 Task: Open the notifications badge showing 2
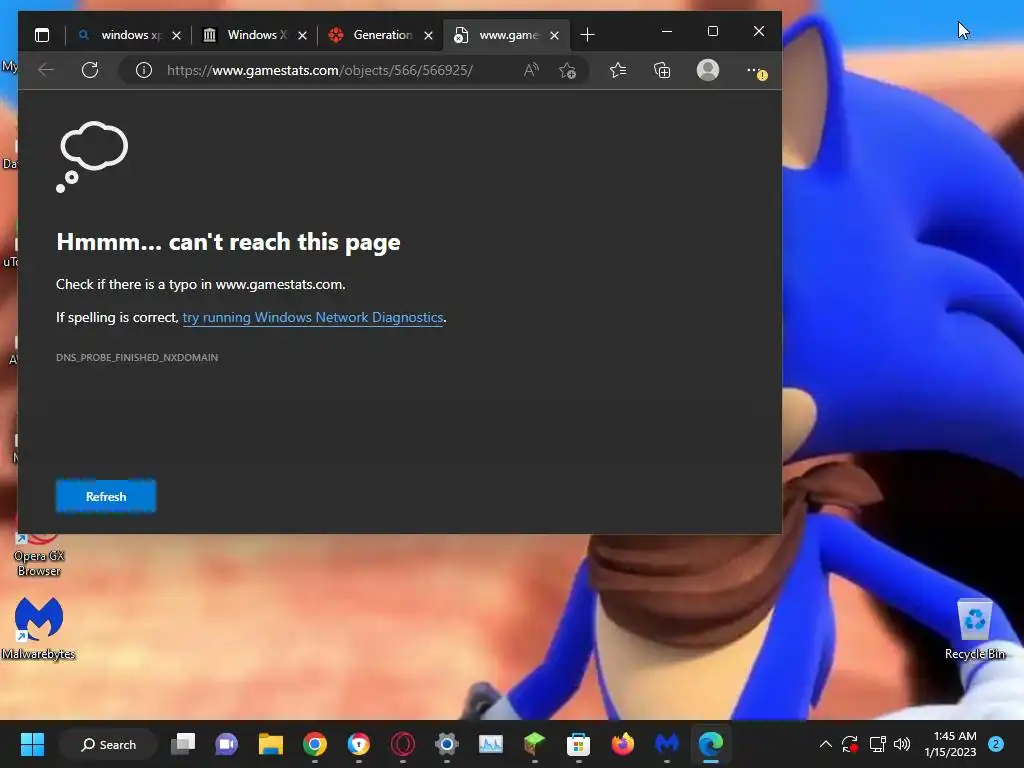coord(996,744)
